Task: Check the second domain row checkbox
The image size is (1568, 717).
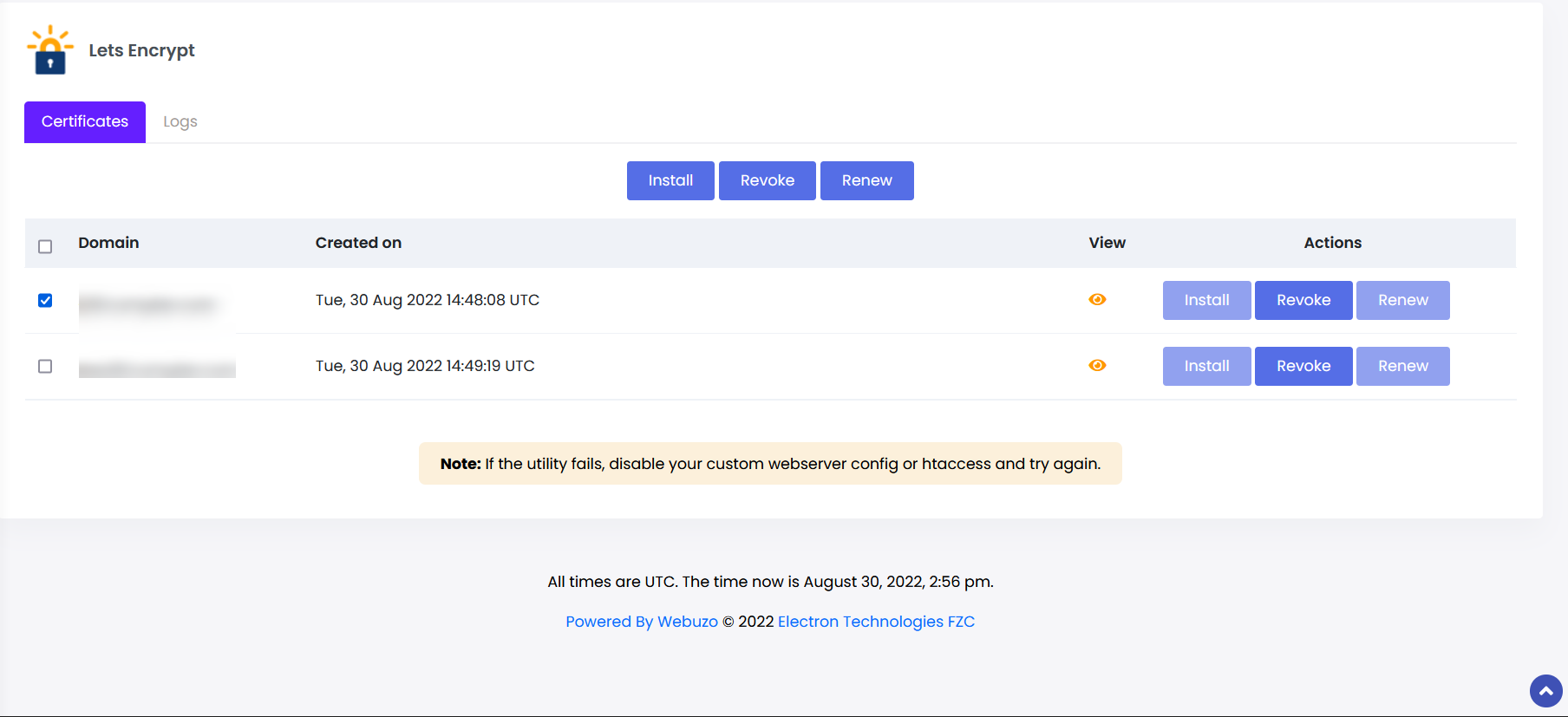Action: pos(45,367)
